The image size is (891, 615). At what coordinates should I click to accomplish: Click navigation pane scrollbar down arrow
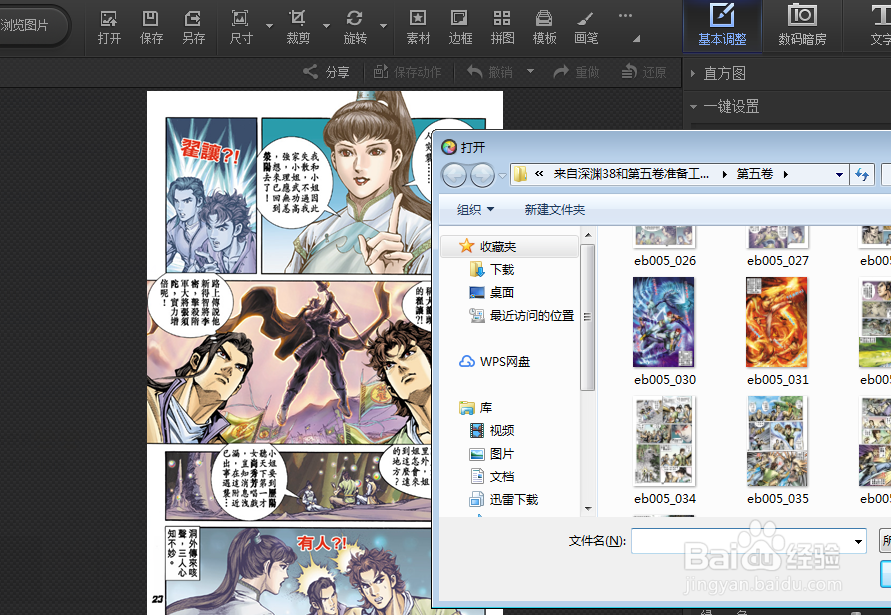[x=588, y=509]
